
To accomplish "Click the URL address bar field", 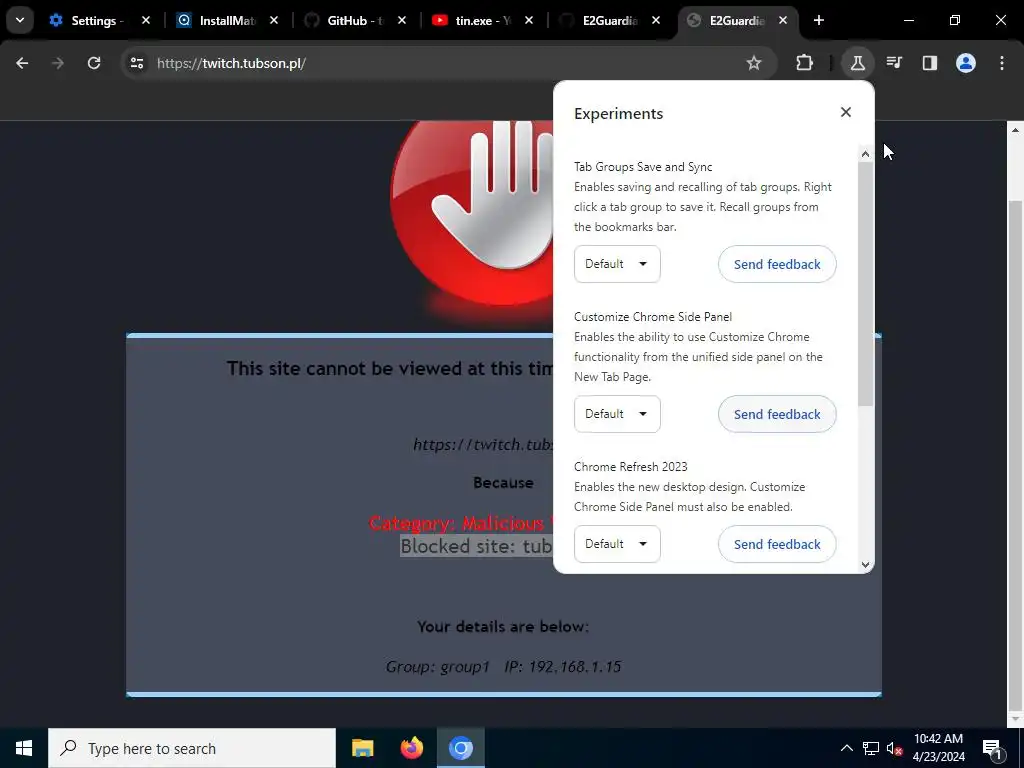I will [x=448, y=63].
